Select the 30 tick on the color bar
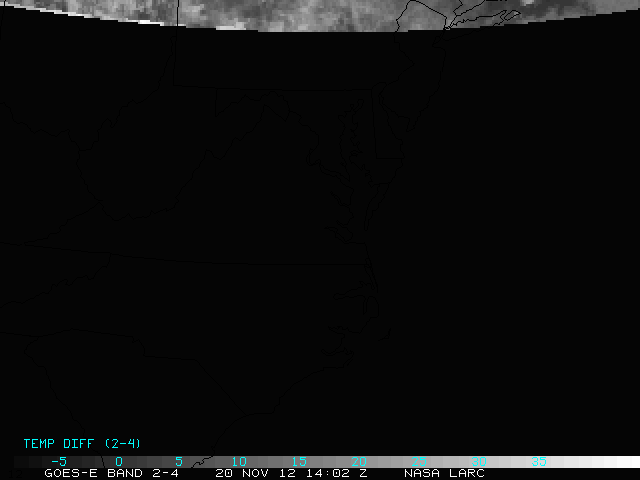 pyautogui.click(x=478, y=462)
